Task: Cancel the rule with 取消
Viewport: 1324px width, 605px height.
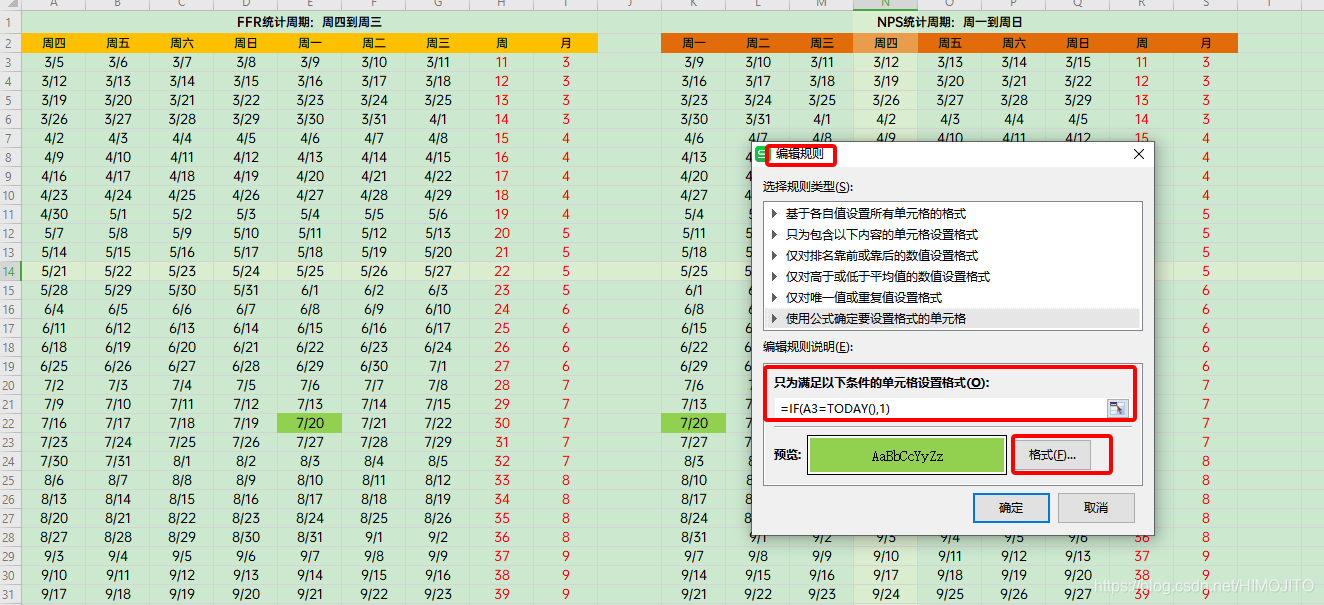Action: click(1096, 507)
